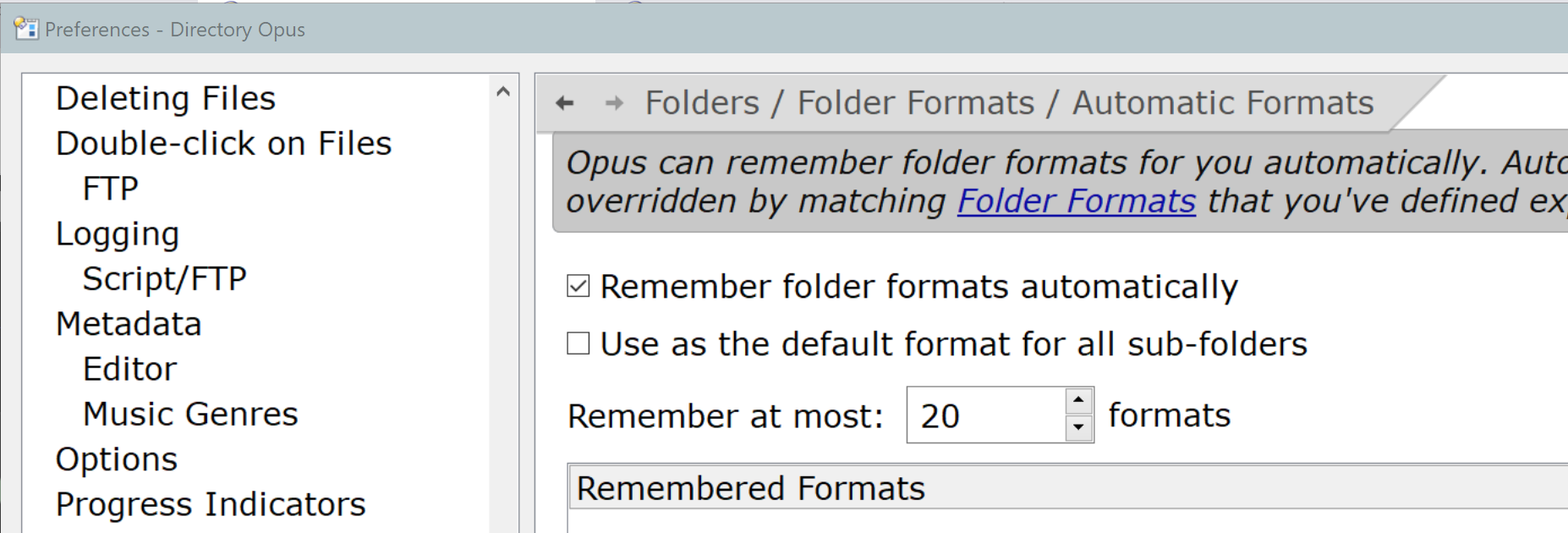
Task: Click the Preferences window title icon
Action: coord(26,29)
